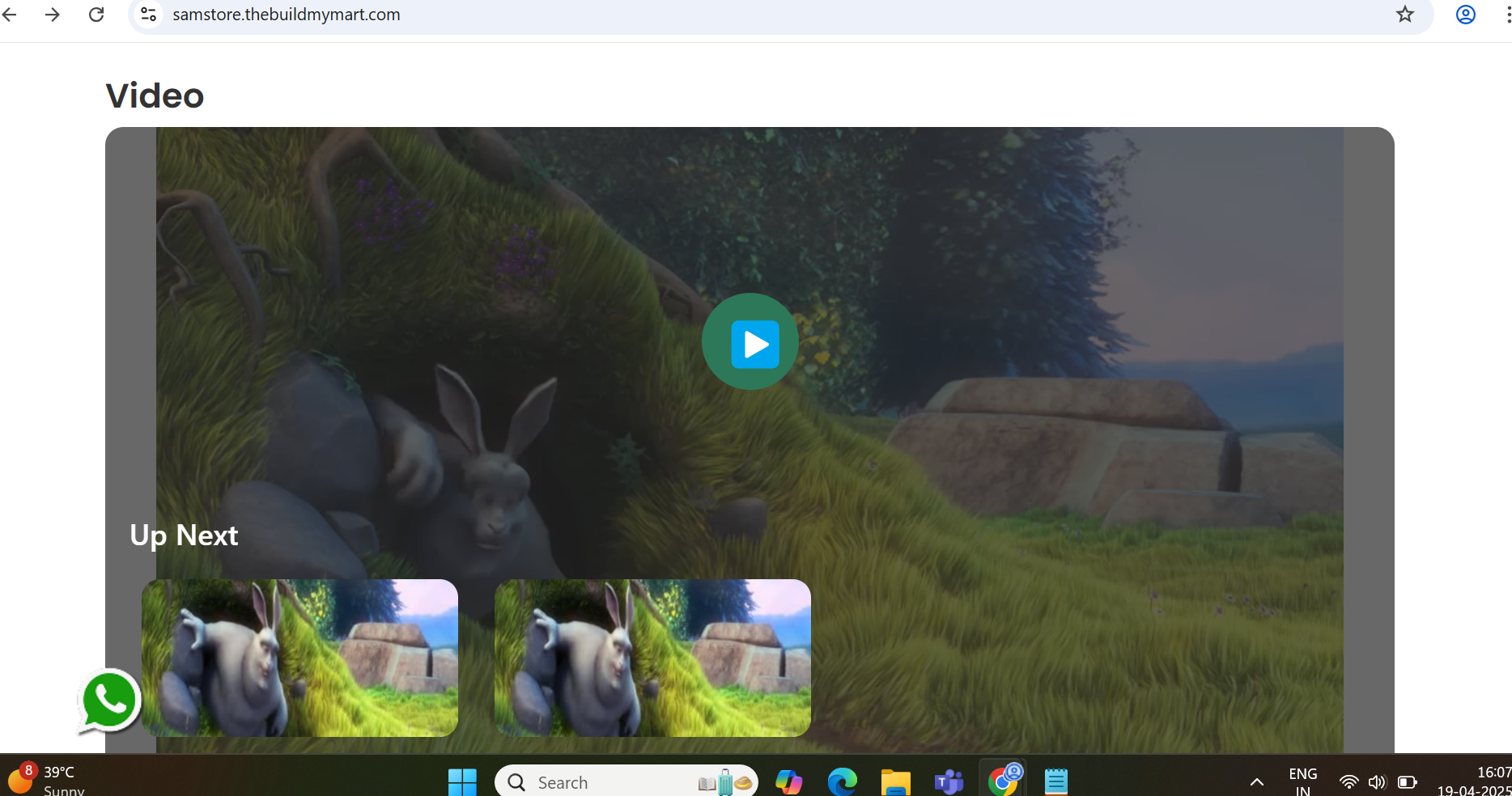Open the Chrome profile menu

[1466, 15]
